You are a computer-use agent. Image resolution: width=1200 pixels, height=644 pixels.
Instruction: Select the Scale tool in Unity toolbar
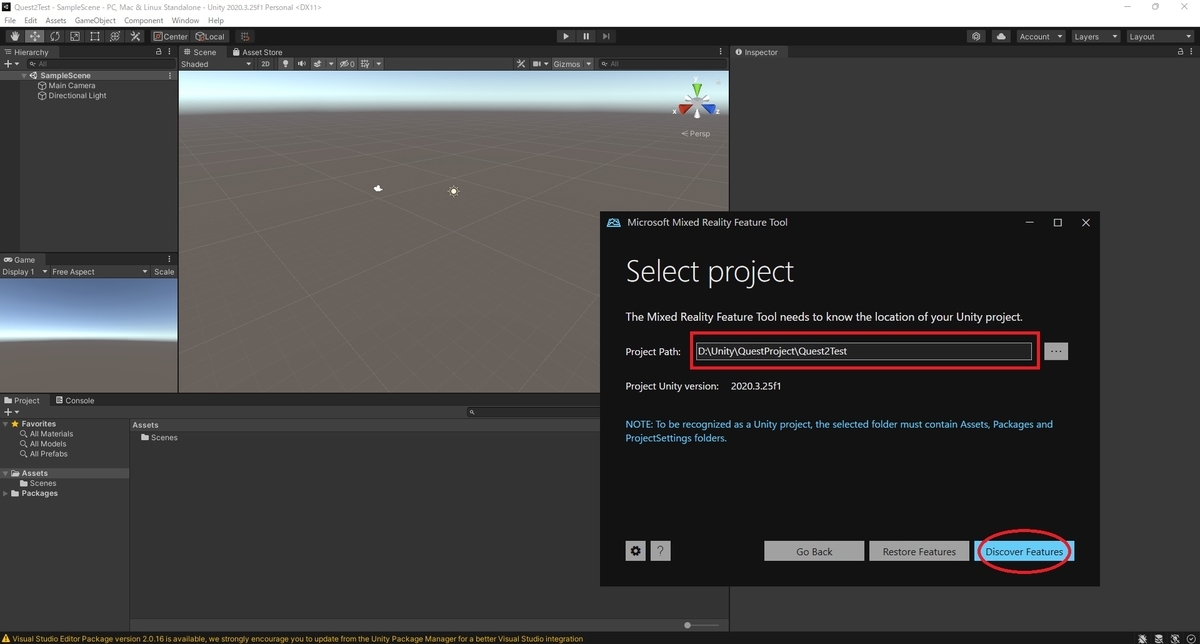(74, 36)
